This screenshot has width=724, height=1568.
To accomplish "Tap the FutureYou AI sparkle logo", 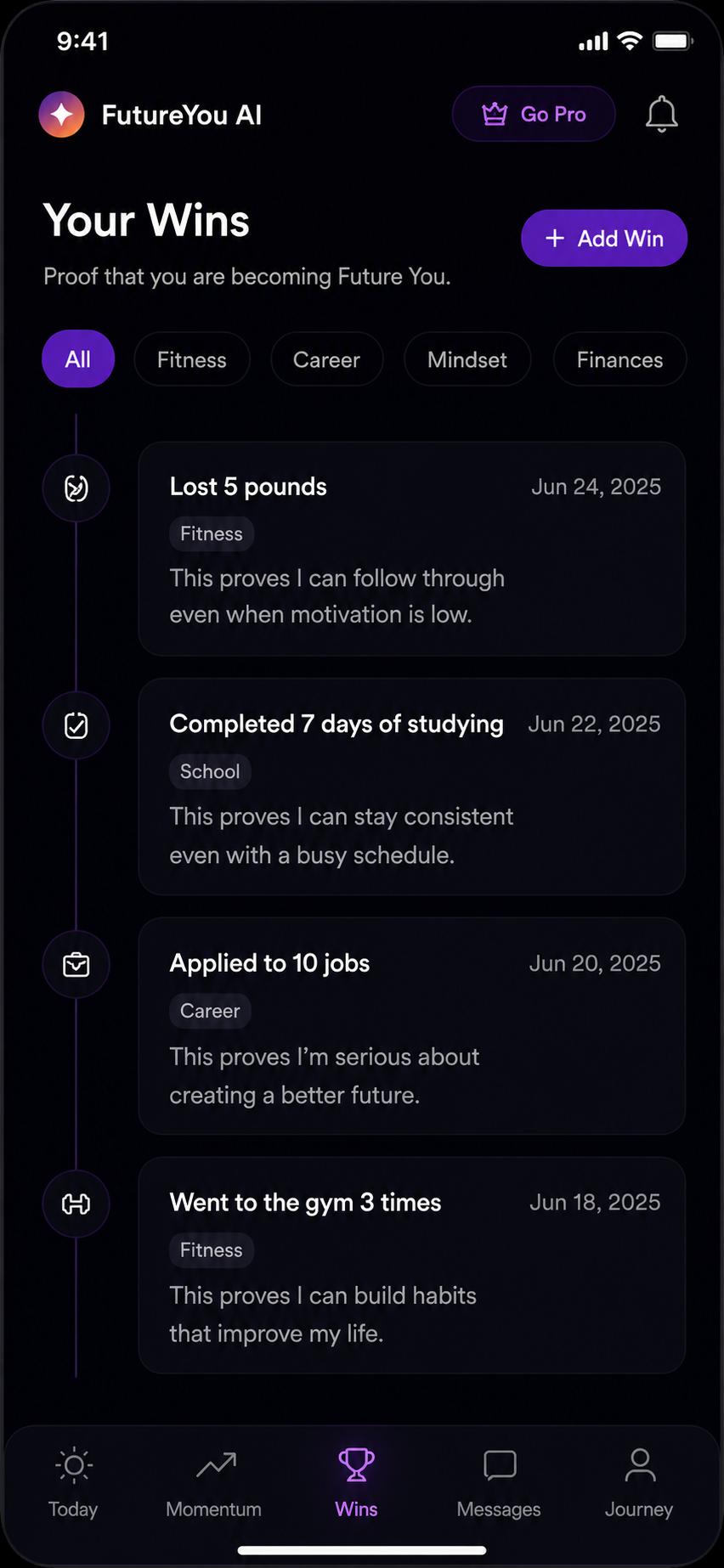I will (61, 114).
